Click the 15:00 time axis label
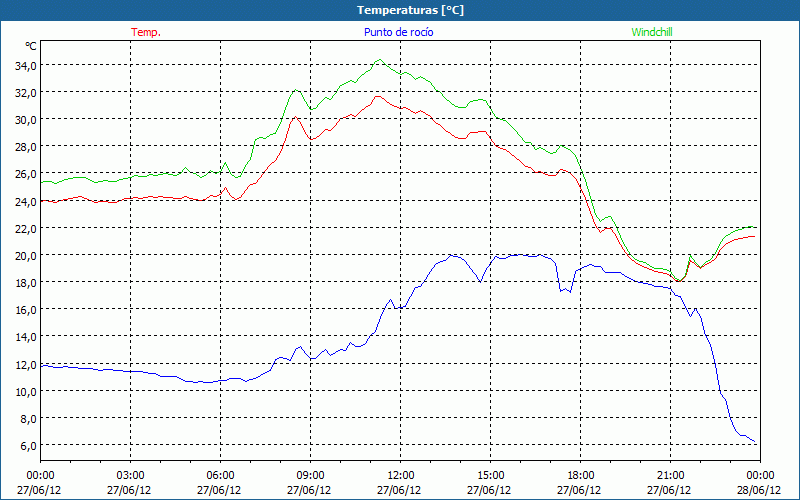 point(490,476)
